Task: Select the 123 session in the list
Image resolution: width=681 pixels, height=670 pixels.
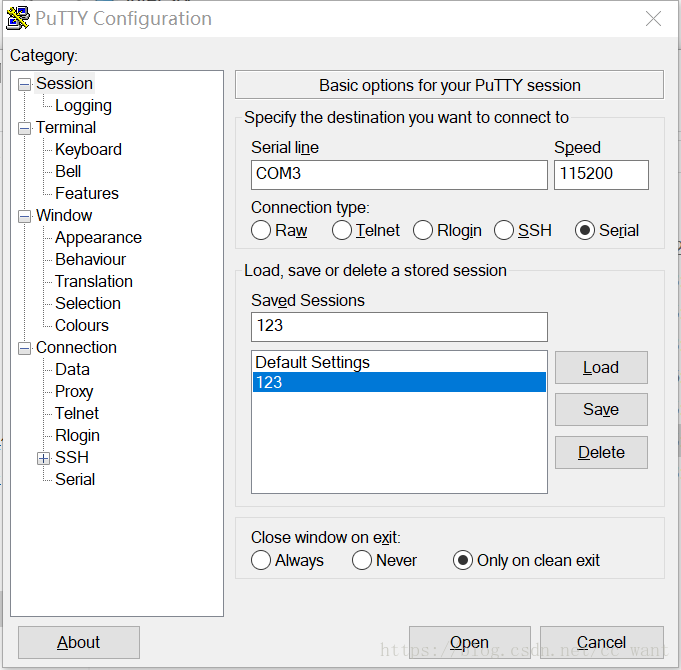Action: coord(399,382)
